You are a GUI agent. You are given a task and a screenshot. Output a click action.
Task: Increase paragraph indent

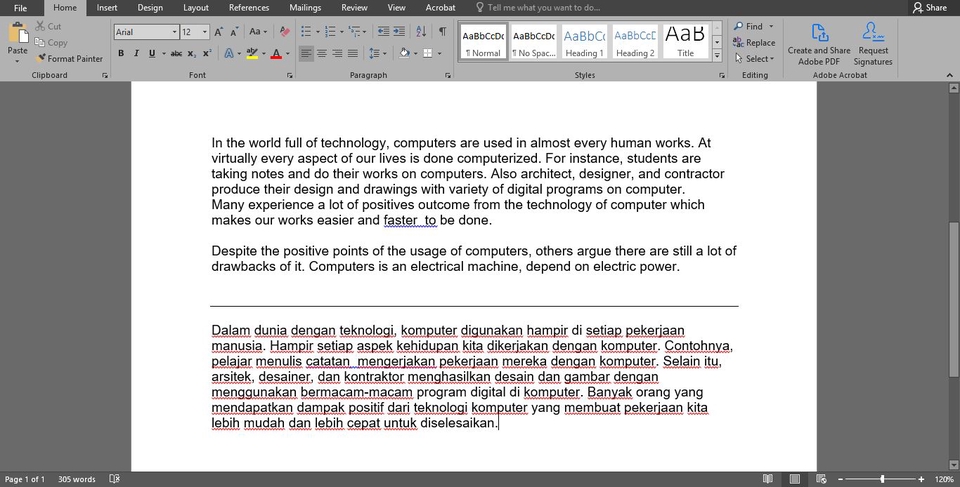pos(399,32)
